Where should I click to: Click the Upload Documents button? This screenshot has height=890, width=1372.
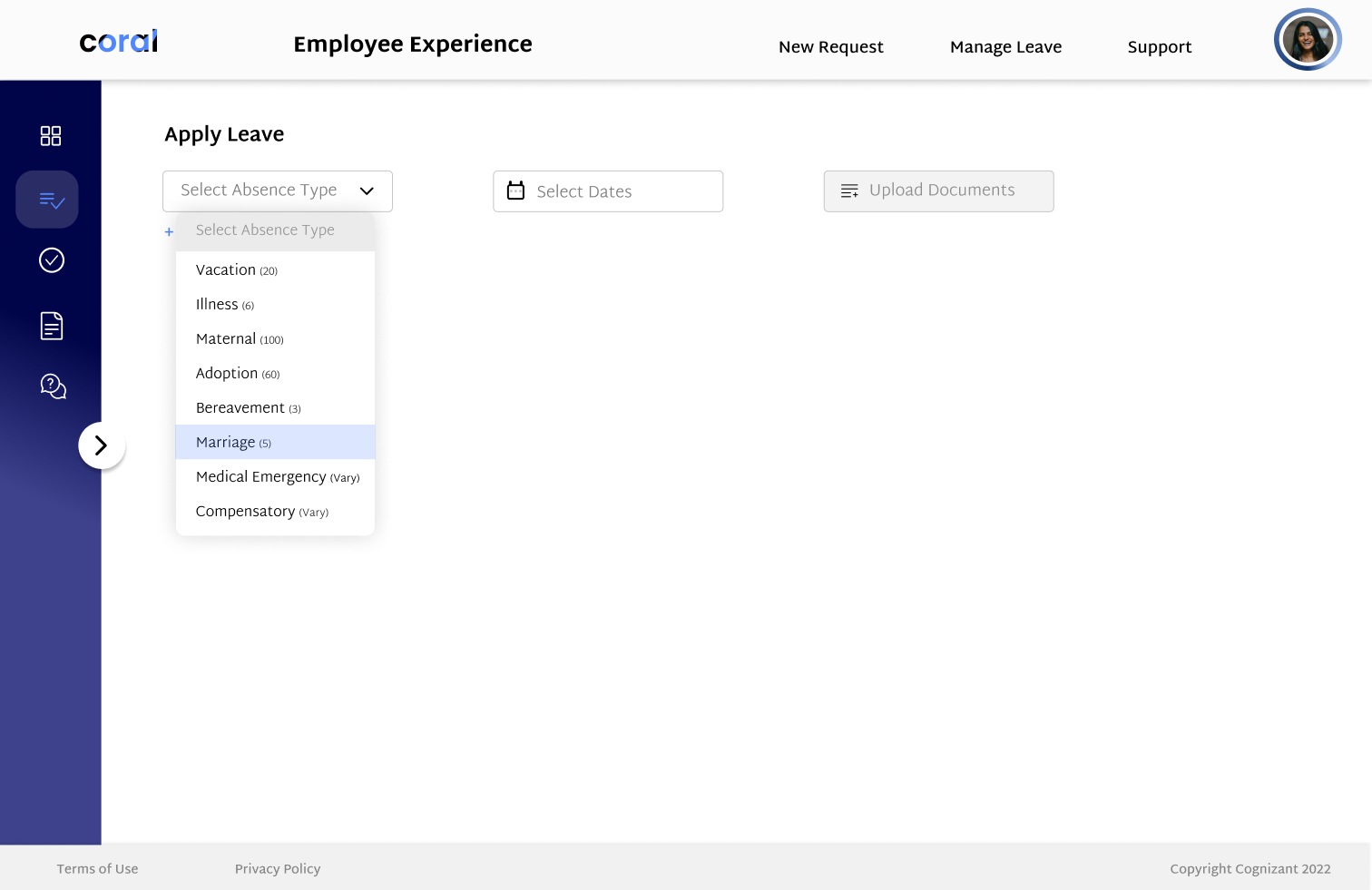point(938,191)
